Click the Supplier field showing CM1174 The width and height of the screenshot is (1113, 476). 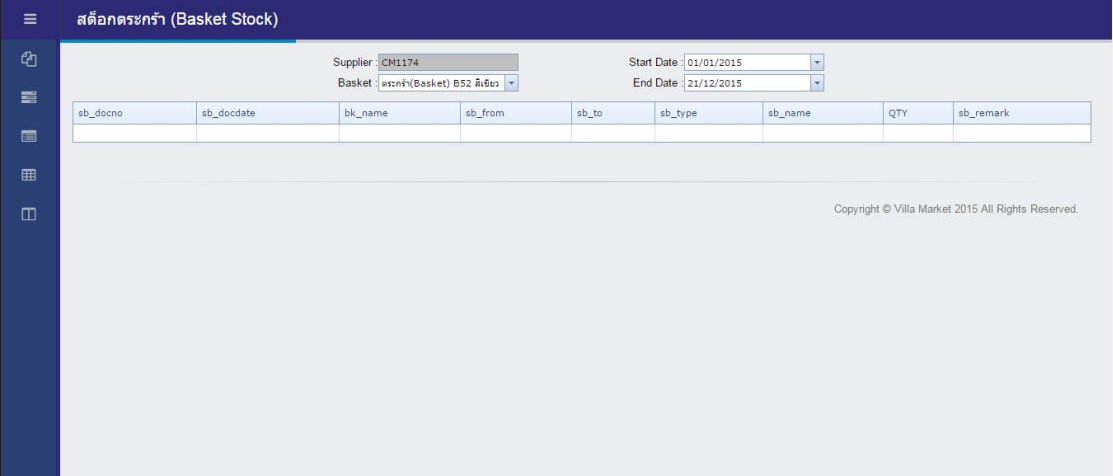(447, 62)
